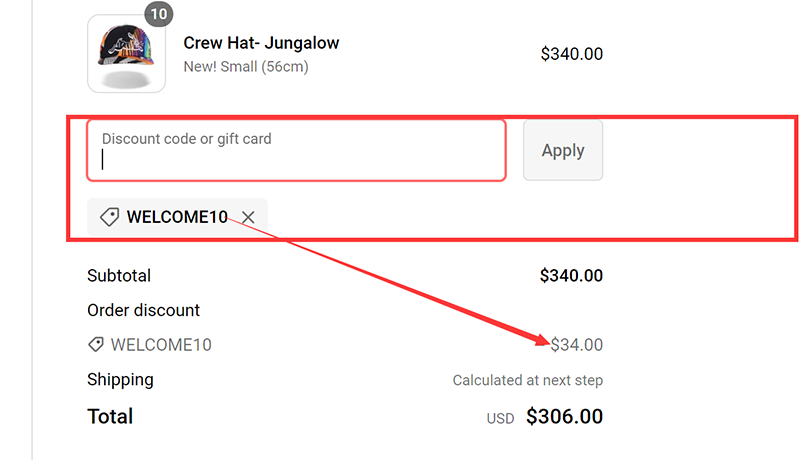
Task: Remove the WELCOME10 discount code with X
Action: [248, 217]
